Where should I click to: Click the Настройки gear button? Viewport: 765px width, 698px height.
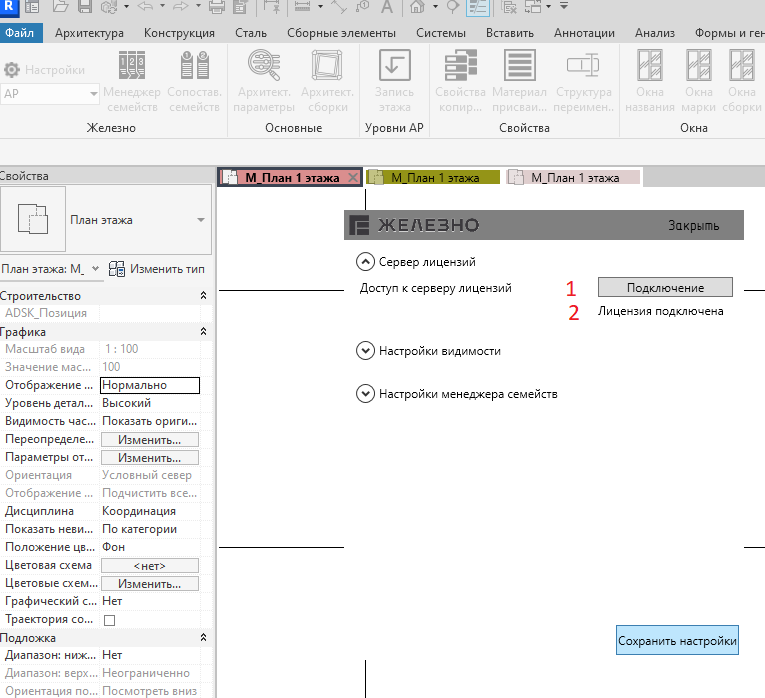[44, 70]
